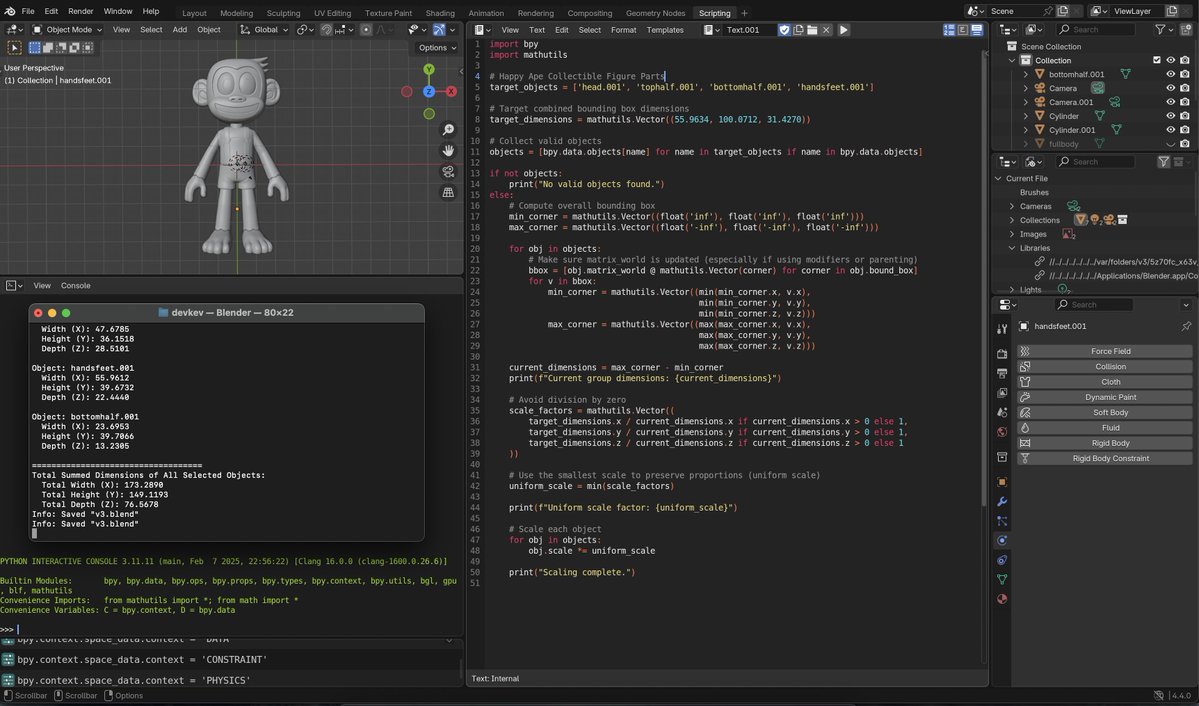Select the tweak cursor tool icon

coord(15,47)
